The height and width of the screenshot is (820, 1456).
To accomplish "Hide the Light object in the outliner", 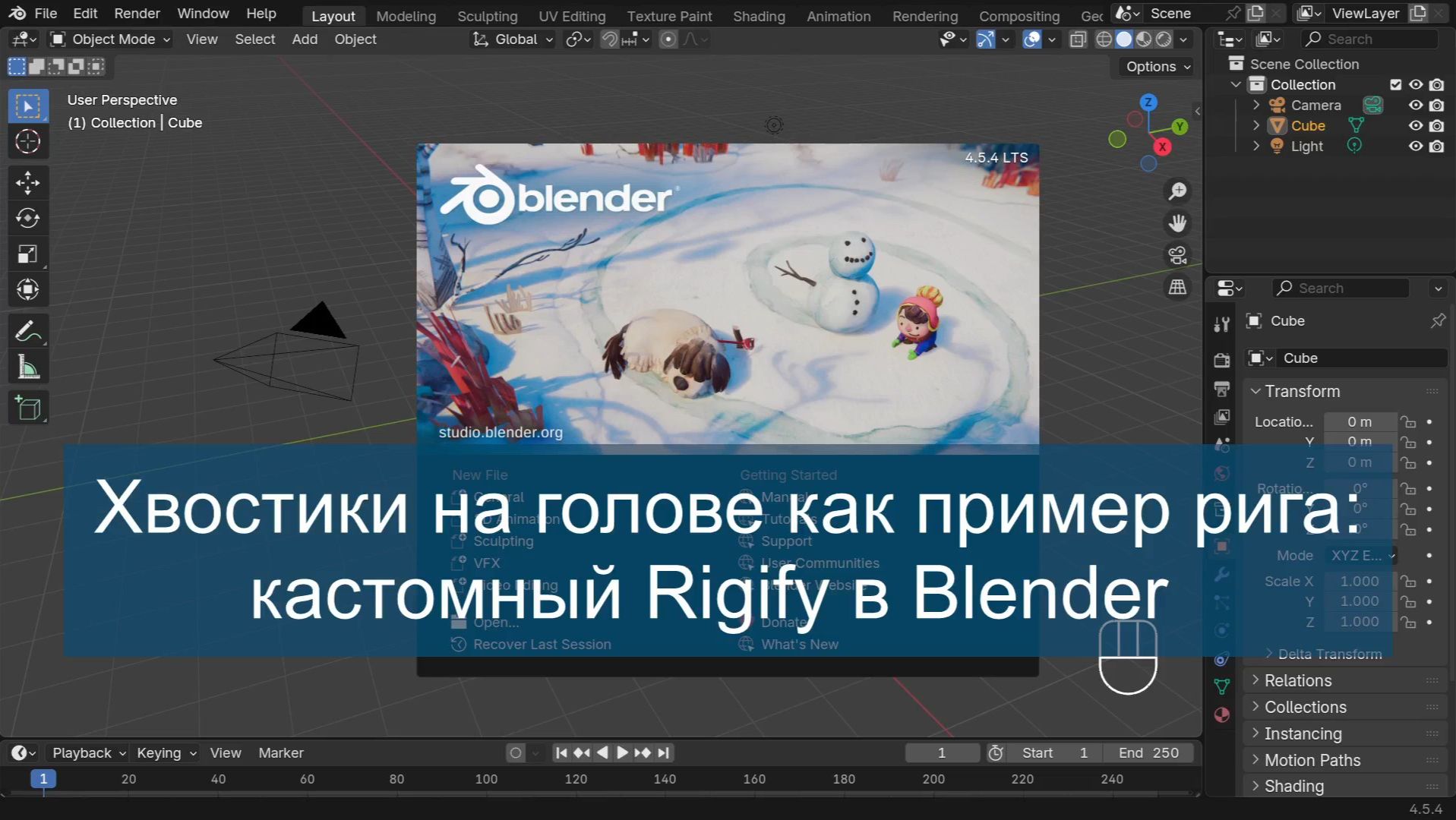I will point(1414,146).
